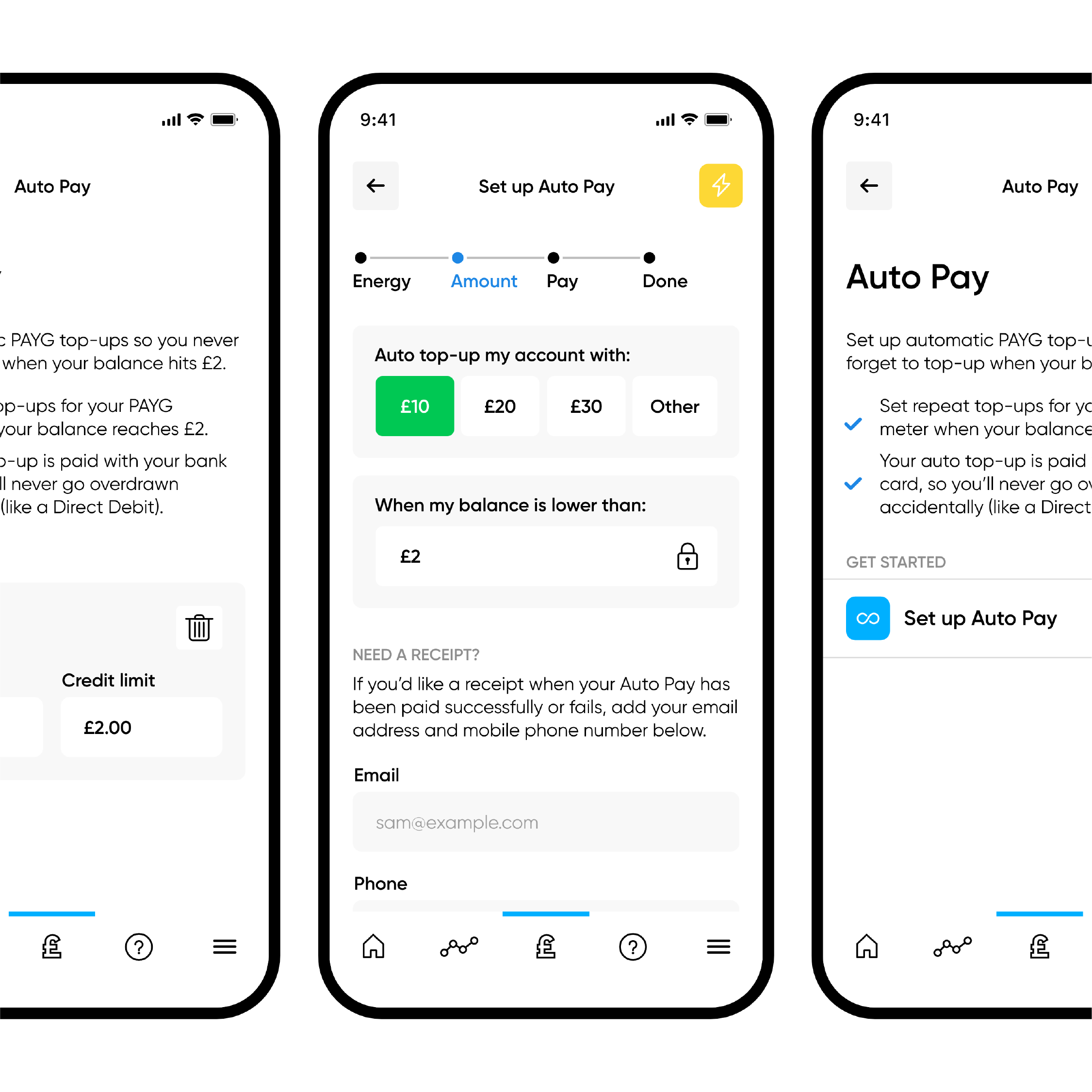
Task: Click the payments/pound icon in navigation
Action: [548, 956]
